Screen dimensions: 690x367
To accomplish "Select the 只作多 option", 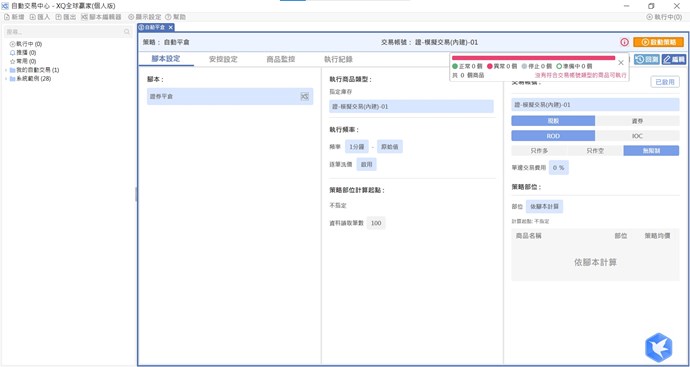I will tap(539, 151).
